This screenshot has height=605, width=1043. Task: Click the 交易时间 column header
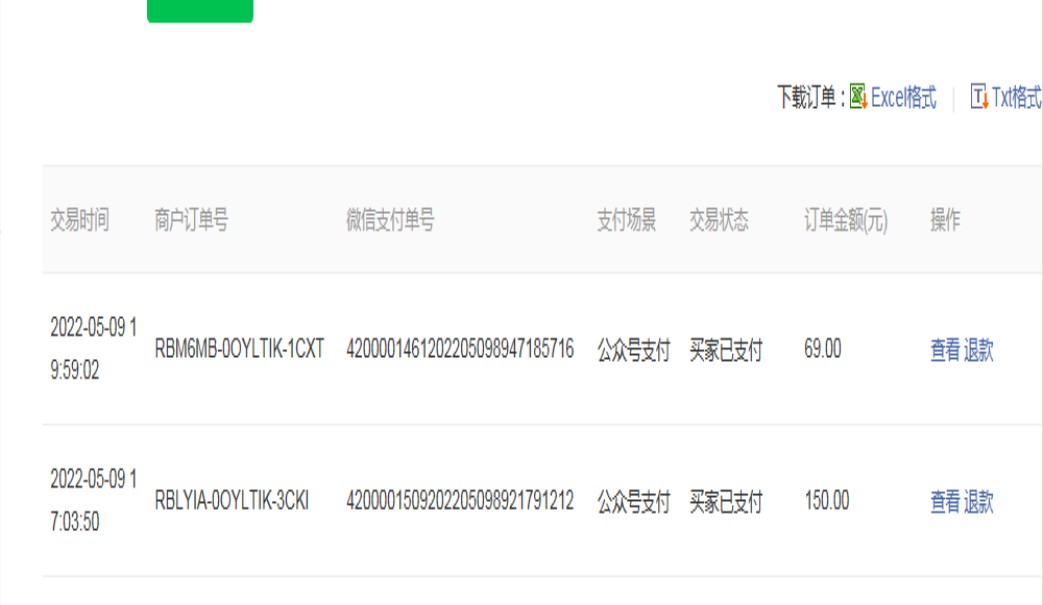coord(80,220)
